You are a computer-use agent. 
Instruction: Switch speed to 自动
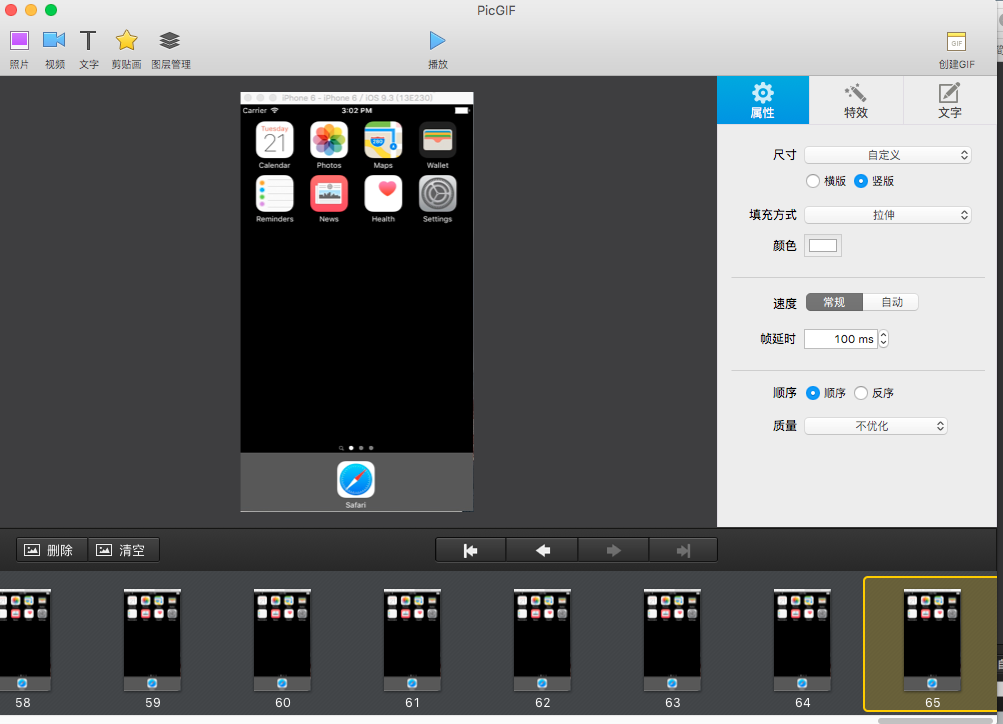click(891, 302)
